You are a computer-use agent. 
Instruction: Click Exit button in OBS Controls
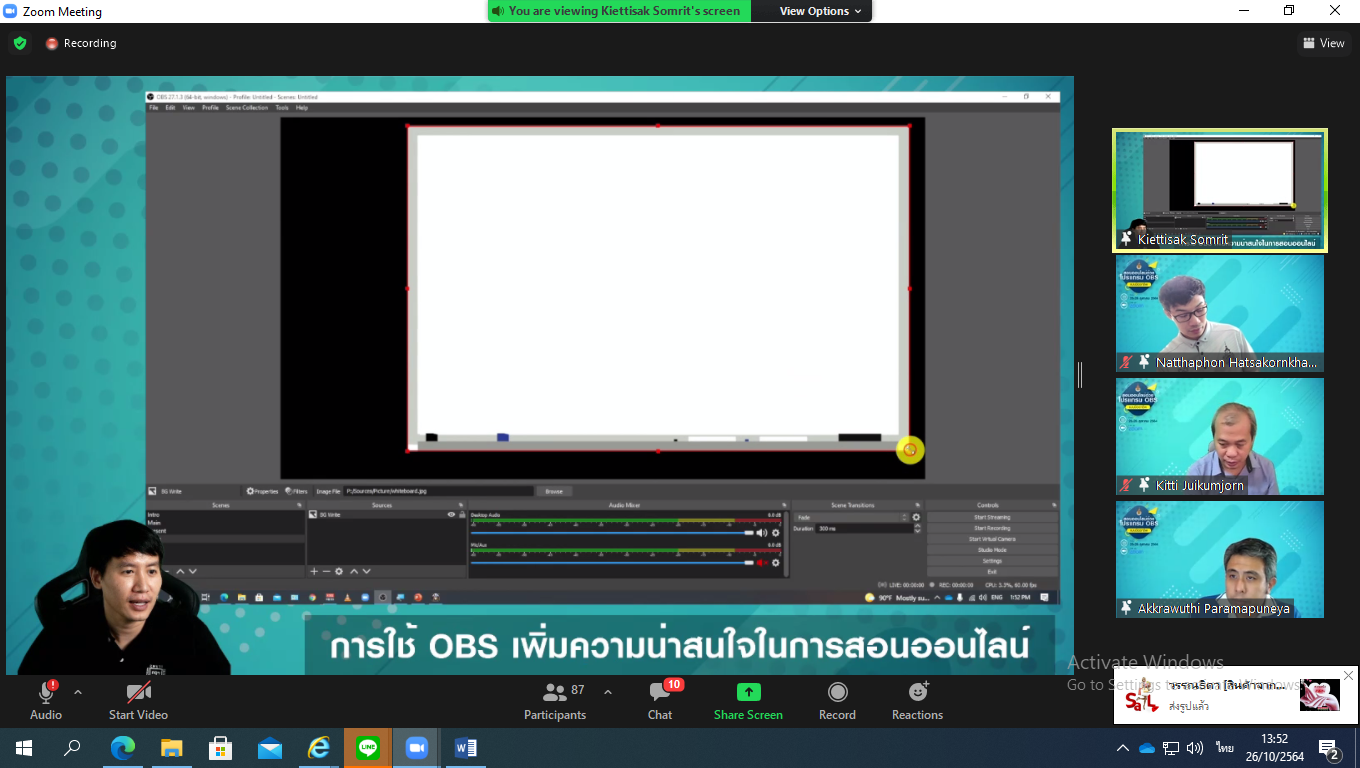click(x=992, y=572)
